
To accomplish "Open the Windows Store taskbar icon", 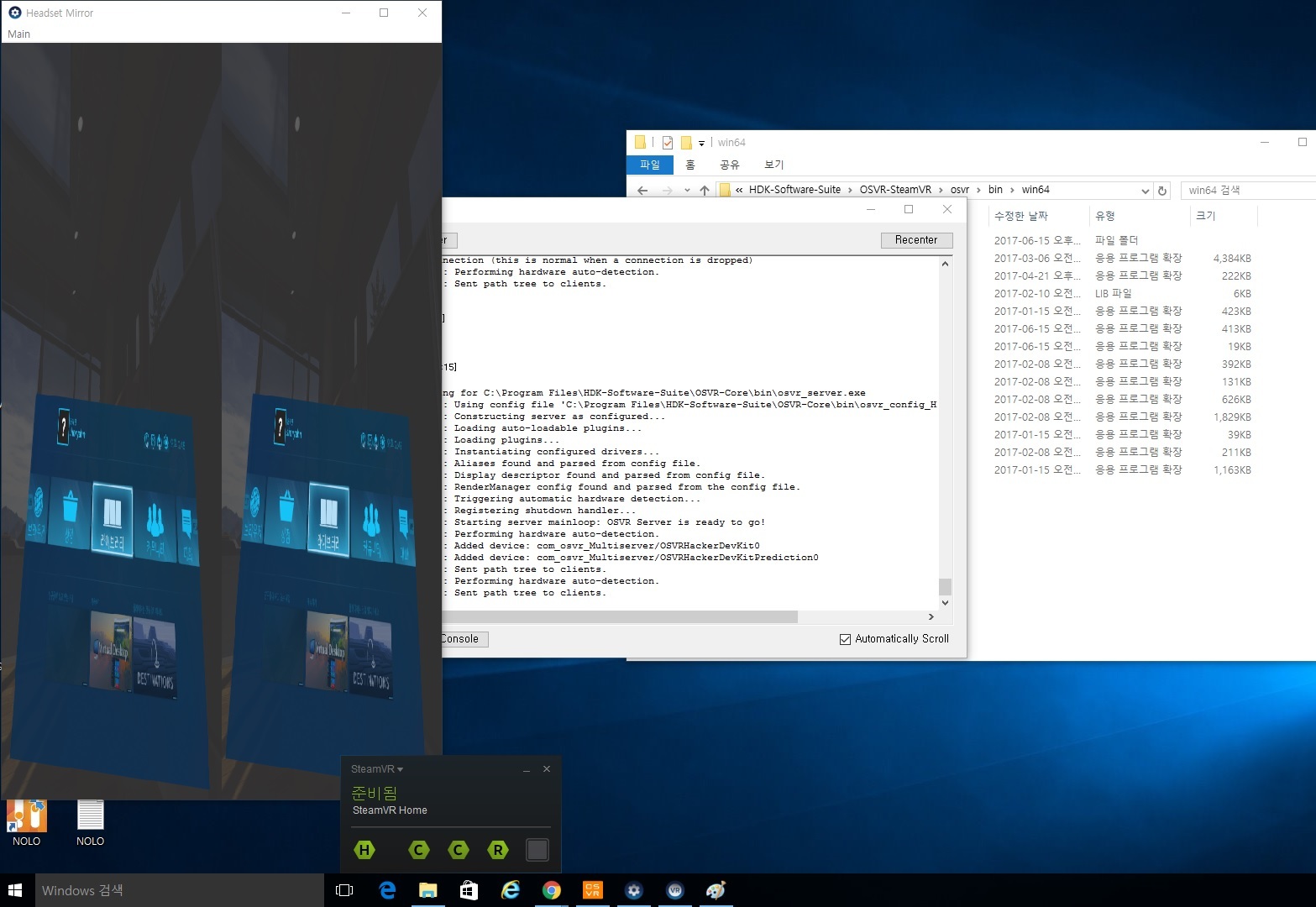I will coord(469,890).
